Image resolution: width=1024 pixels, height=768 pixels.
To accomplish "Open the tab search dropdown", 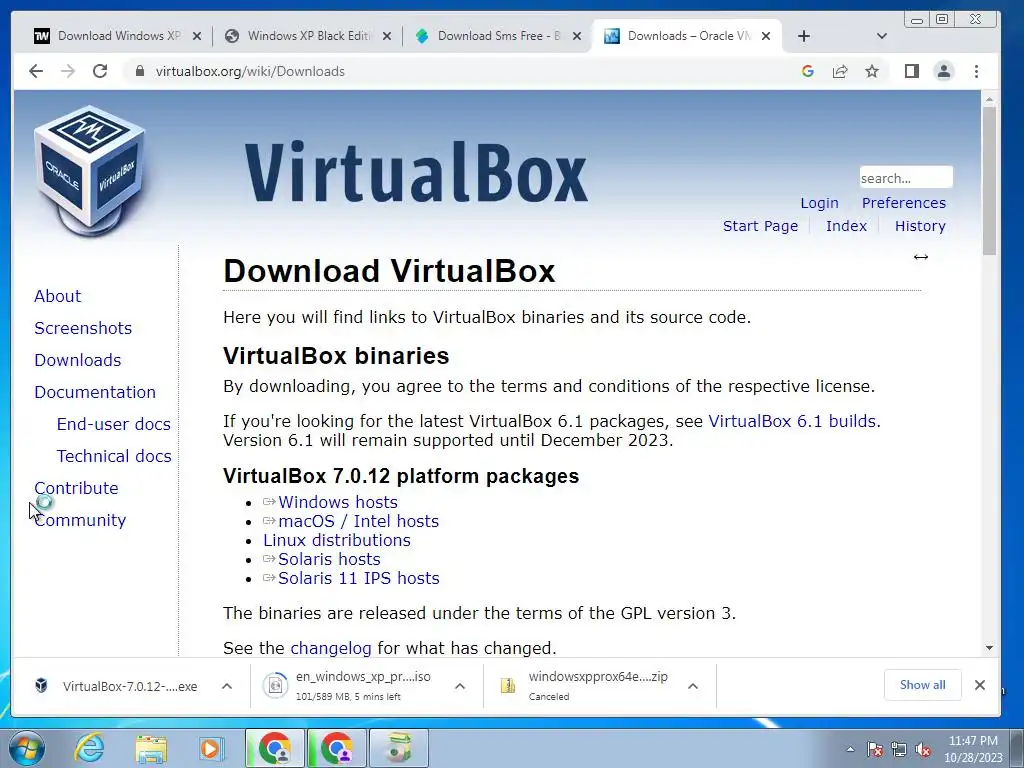I will pyautogui.click(x=882, y=36).
